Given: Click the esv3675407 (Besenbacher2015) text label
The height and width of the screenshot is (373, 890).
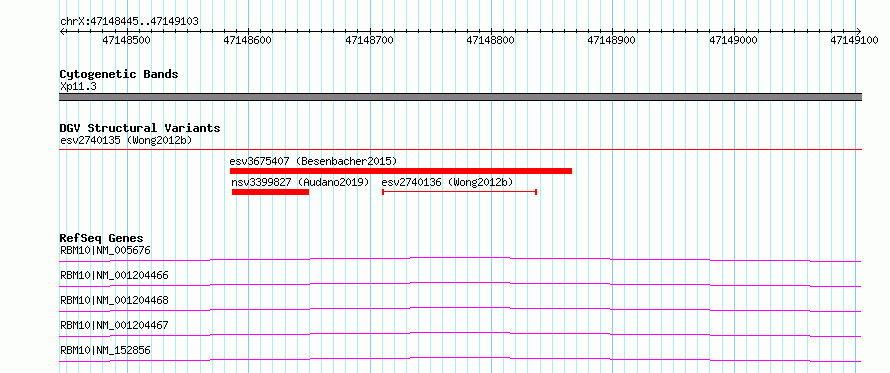Looking at the screenshot, I should click(313, 161).
